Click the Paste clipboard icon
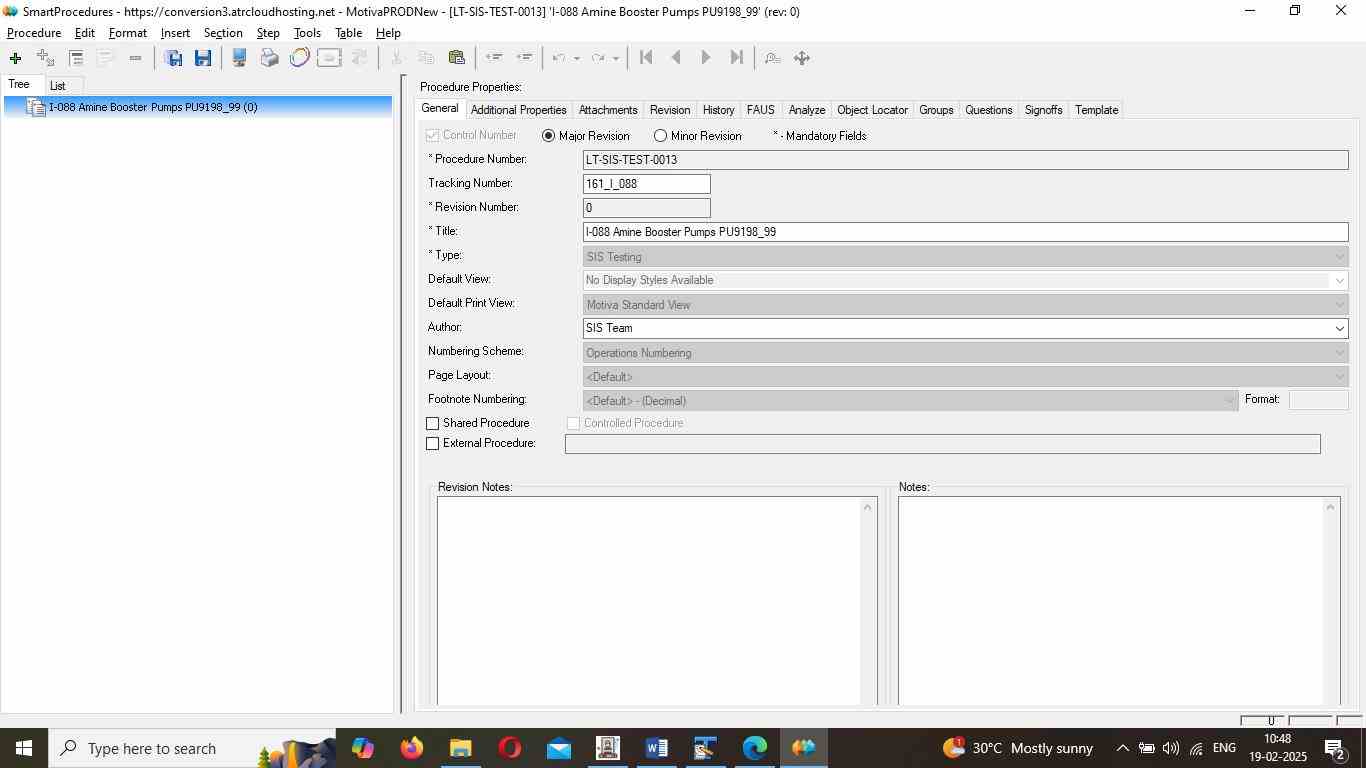 coord(457,58)
